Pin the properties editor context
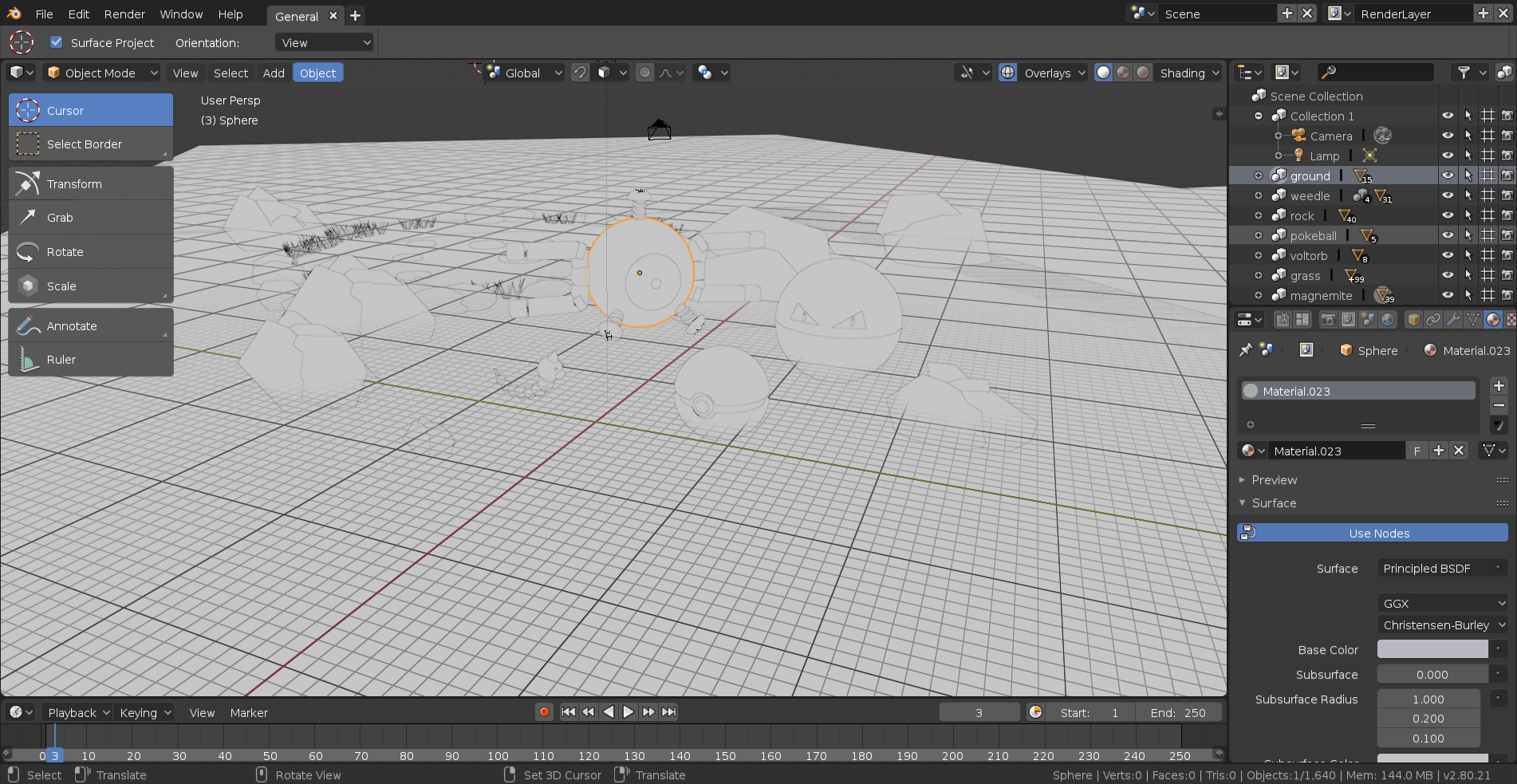Screen dimensions: 1517x784 pyautogui.click(x=1246, y=350)
